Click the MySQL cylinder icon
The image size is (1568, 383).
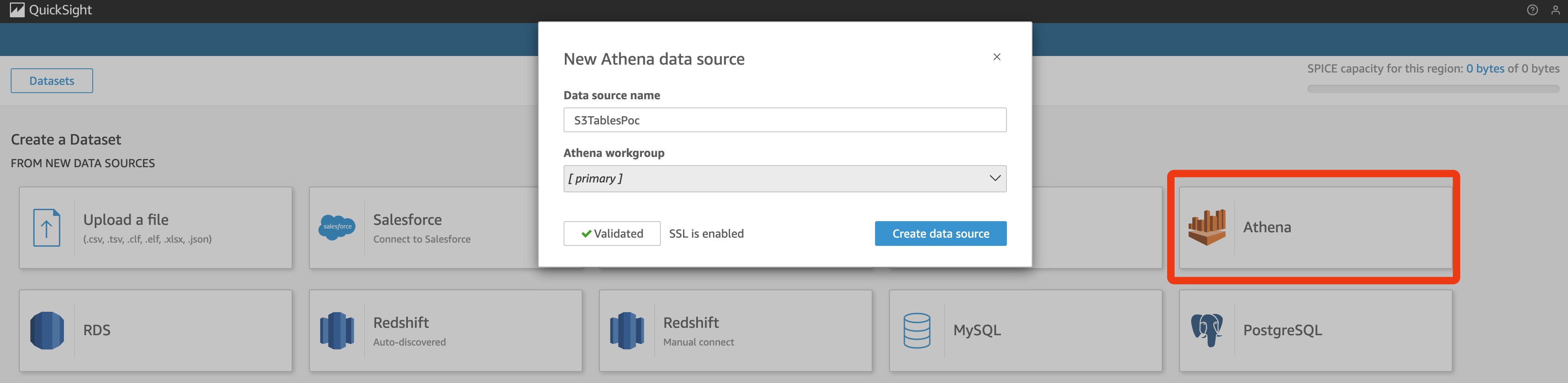click(916, 330)
